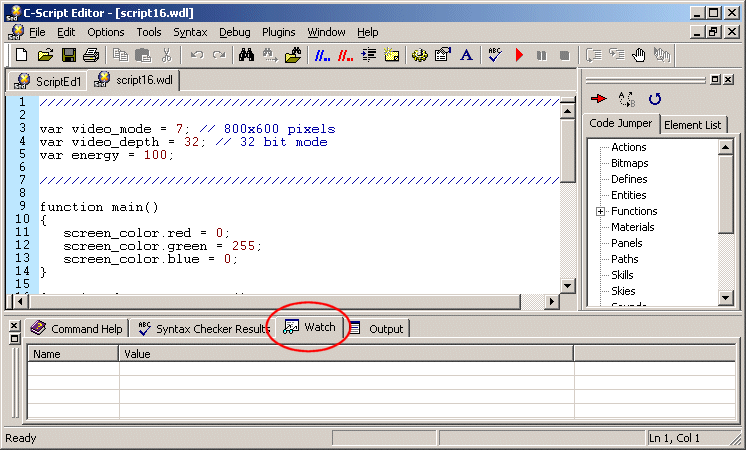
Task: Run syntax check with the ABC checkmark icon
Action: [x=495, y=55]
